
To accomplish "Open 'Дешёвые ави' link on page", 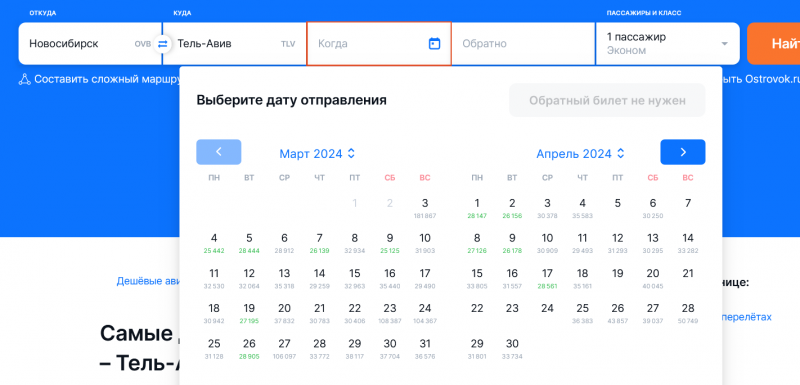I will click(148, 281).
